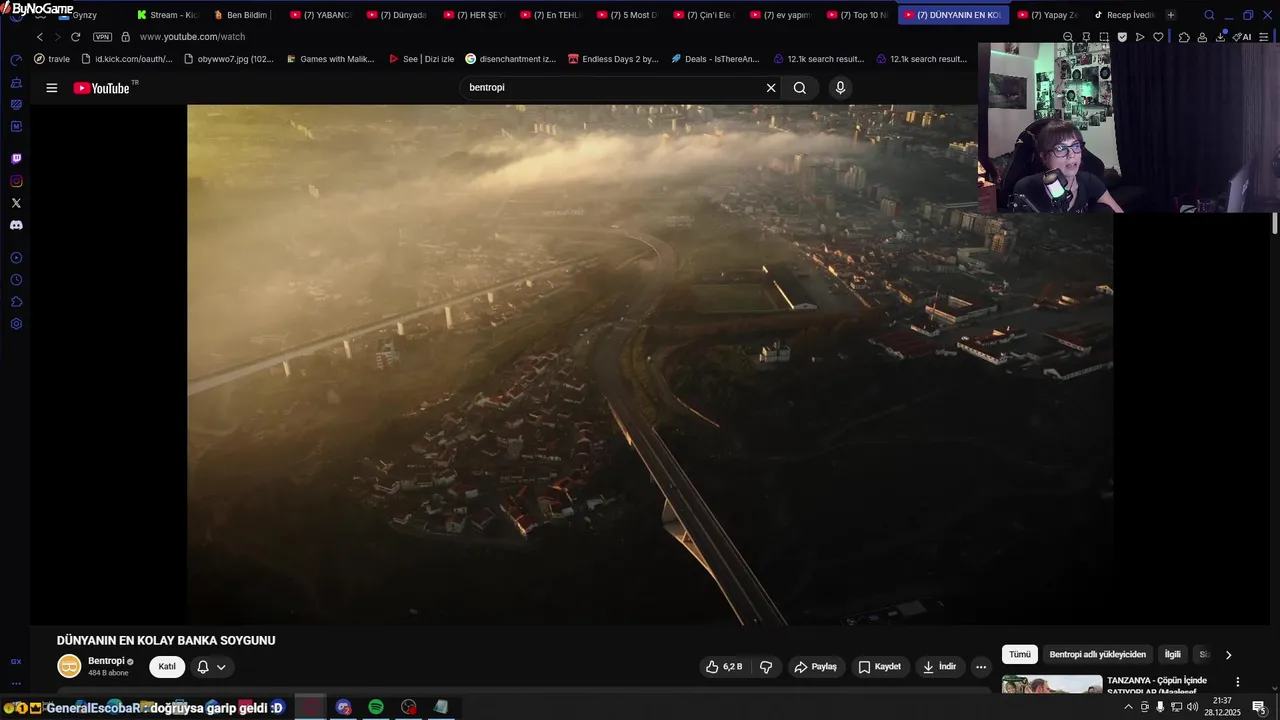Open the Bentropi channel avatar
The height and width of the screenshot is (720, 1280).
point(69,666)
